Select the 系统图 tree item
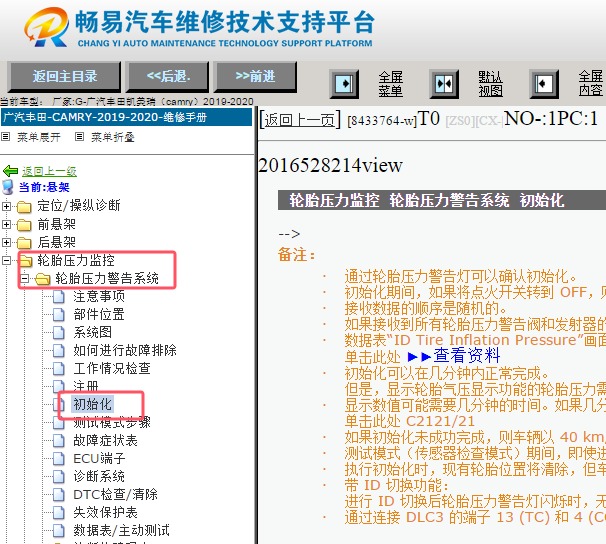 click(92, 332)
